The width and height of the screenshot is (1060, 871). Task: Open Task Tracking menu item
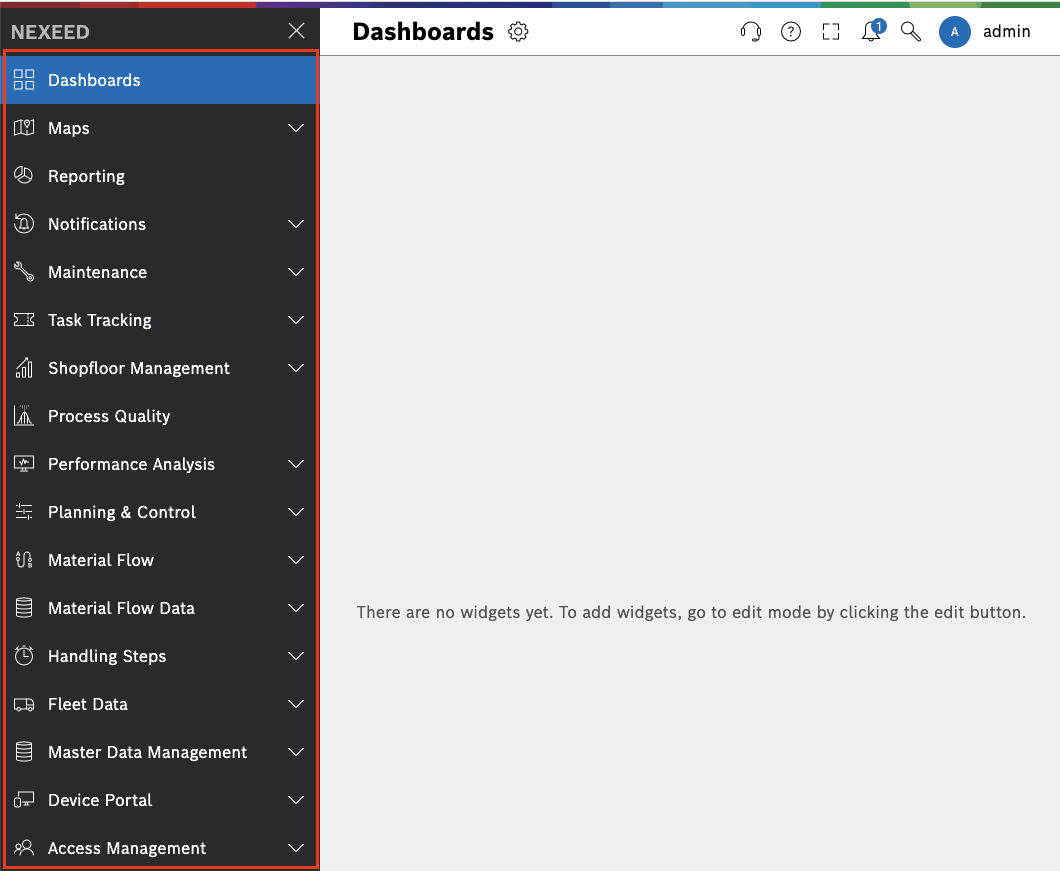coord(100,320)
